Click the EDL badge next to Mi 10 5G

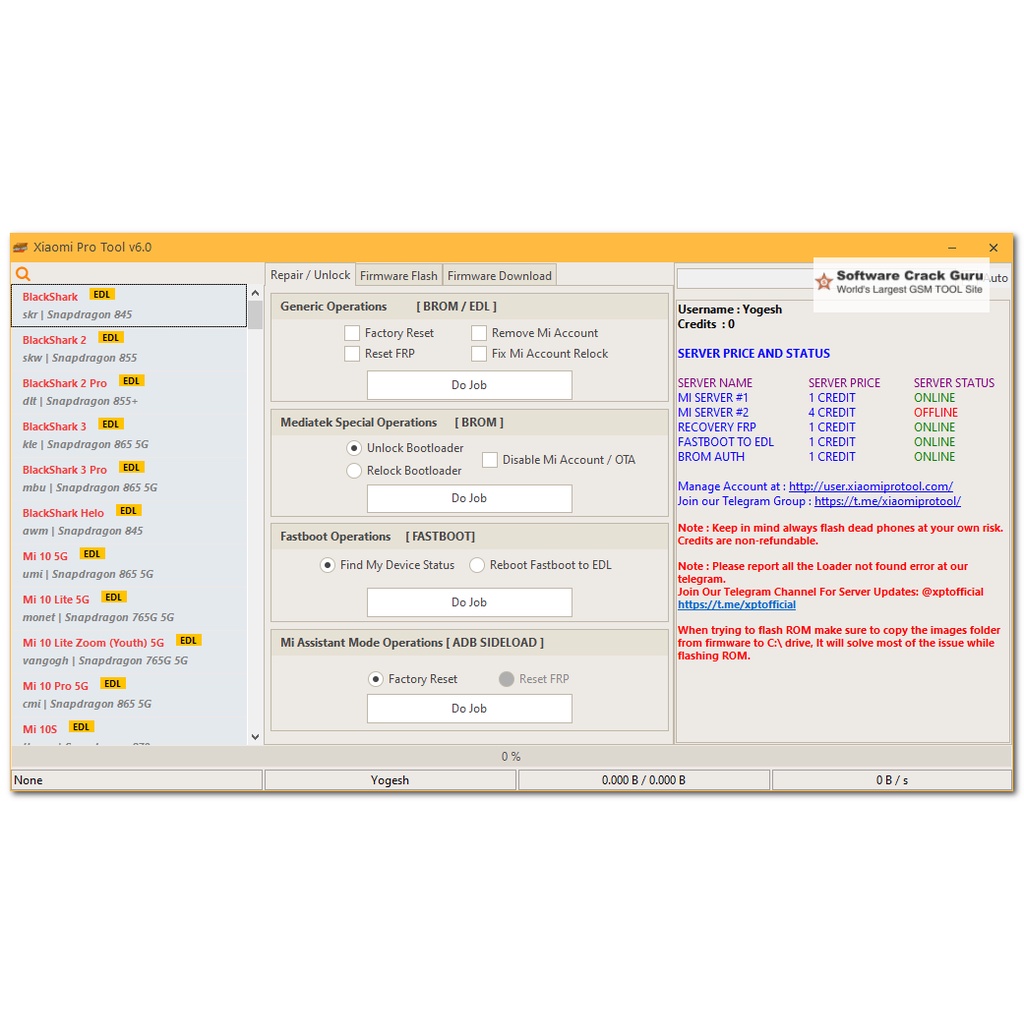[x=92, y=554]
